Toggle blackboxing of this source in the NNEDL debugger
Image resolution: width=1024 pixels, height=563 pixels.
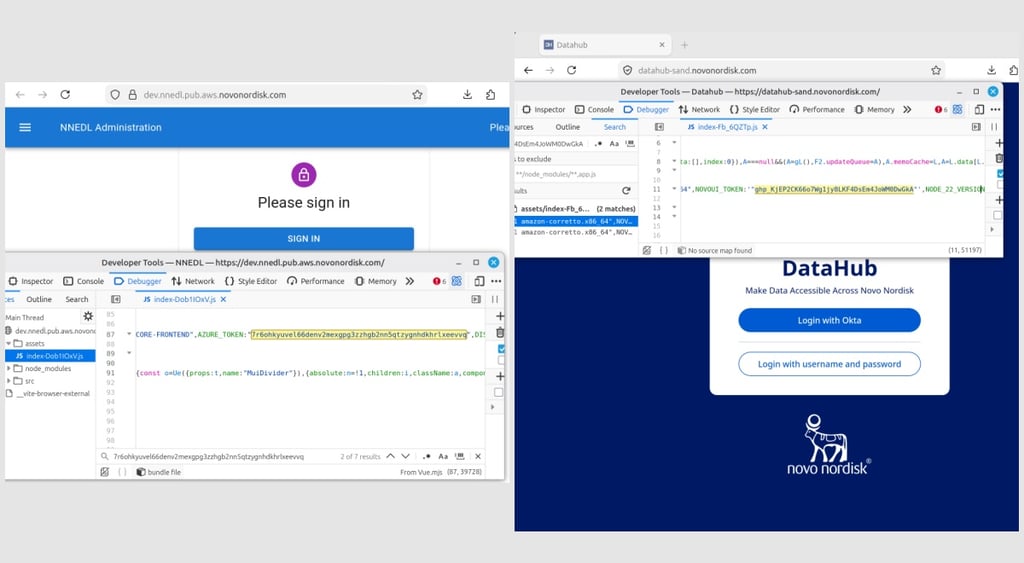point(104,472)
